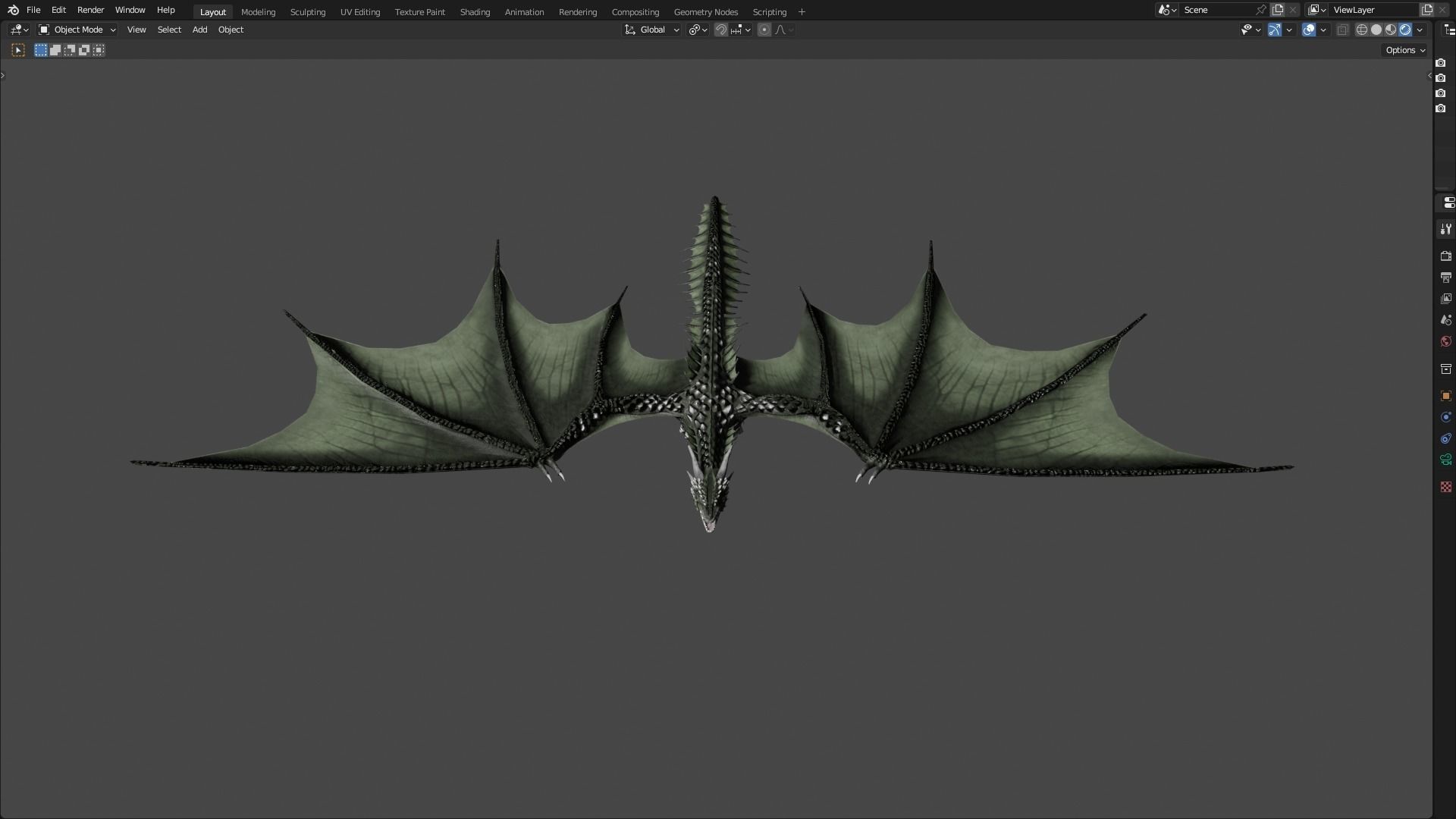Choose the Intersect selection mode icon
Viewport: 1456px width, 819px height.
(x=99, y=50)
